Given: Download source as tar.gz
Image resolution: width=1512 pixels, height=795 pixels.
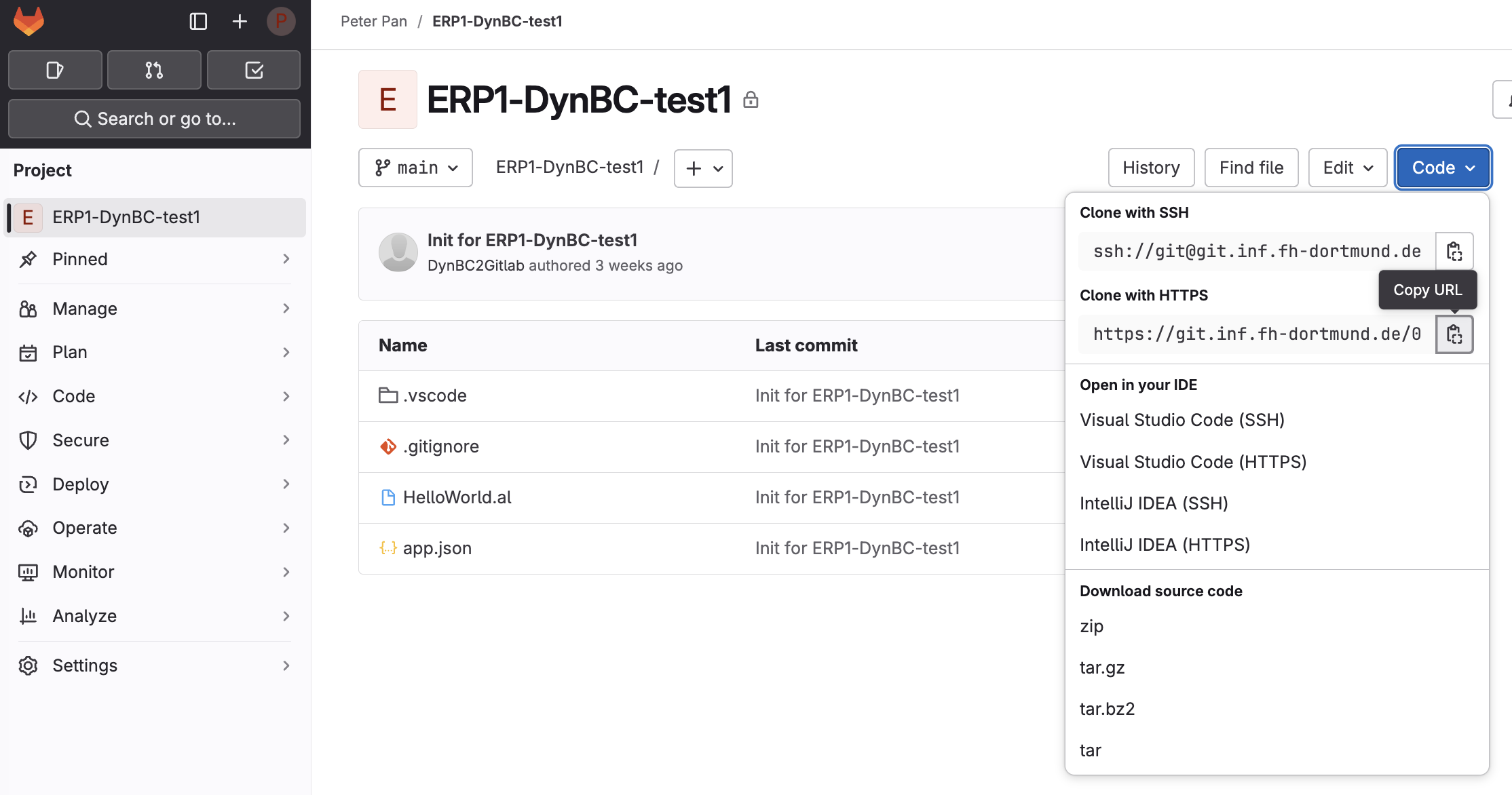Looking at the screenshot, I should tap(1102, 667).
